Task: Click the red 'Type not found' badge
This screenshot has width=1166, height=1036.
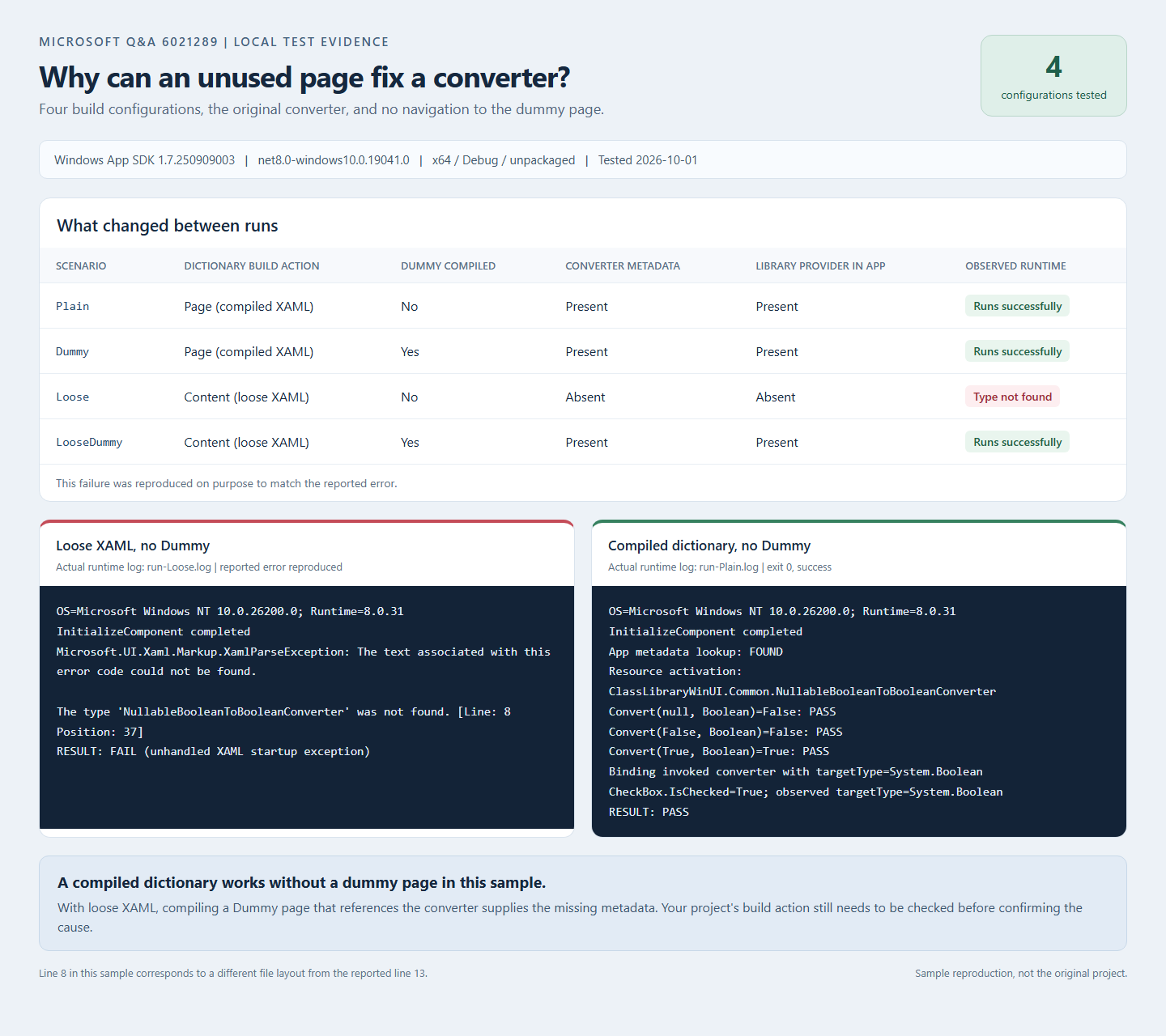Action: [1012, 397]
